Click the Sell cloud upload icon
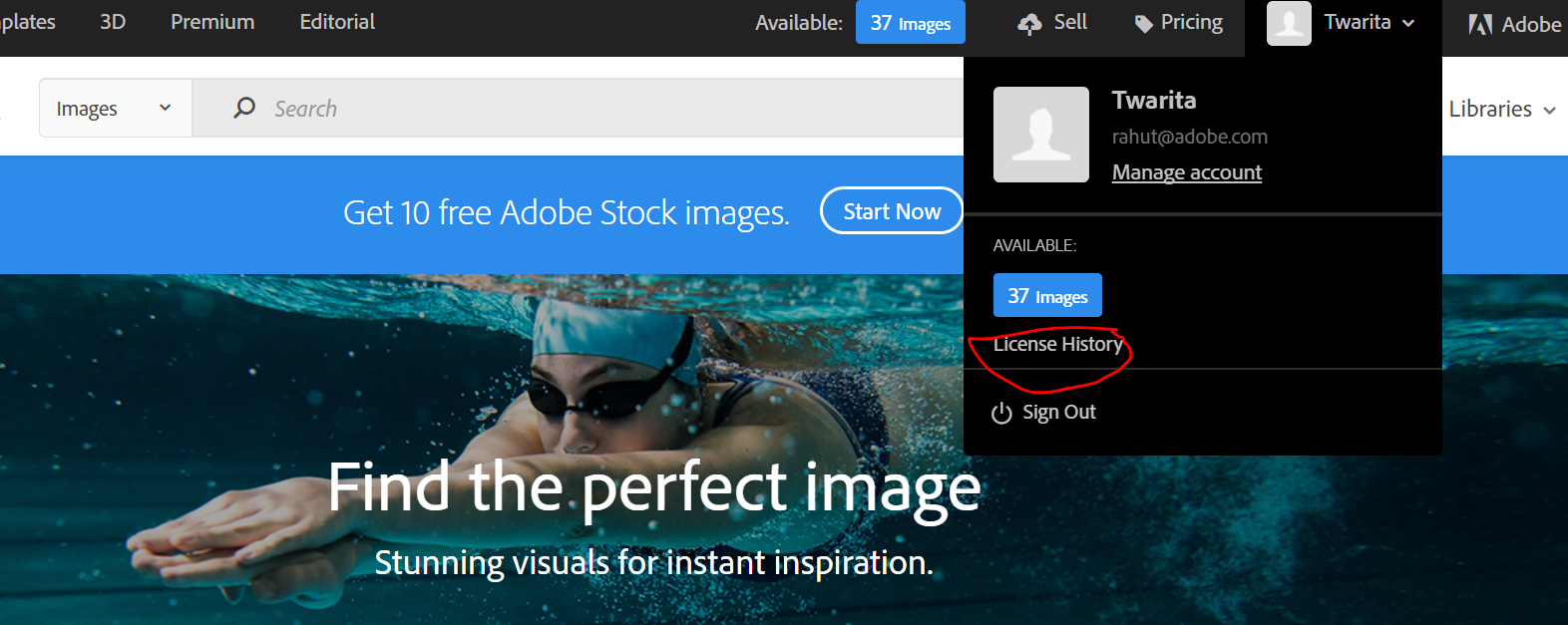The width and height of the screenshot is (1568, 625). pyautogui.click(x=1029, y=24)
